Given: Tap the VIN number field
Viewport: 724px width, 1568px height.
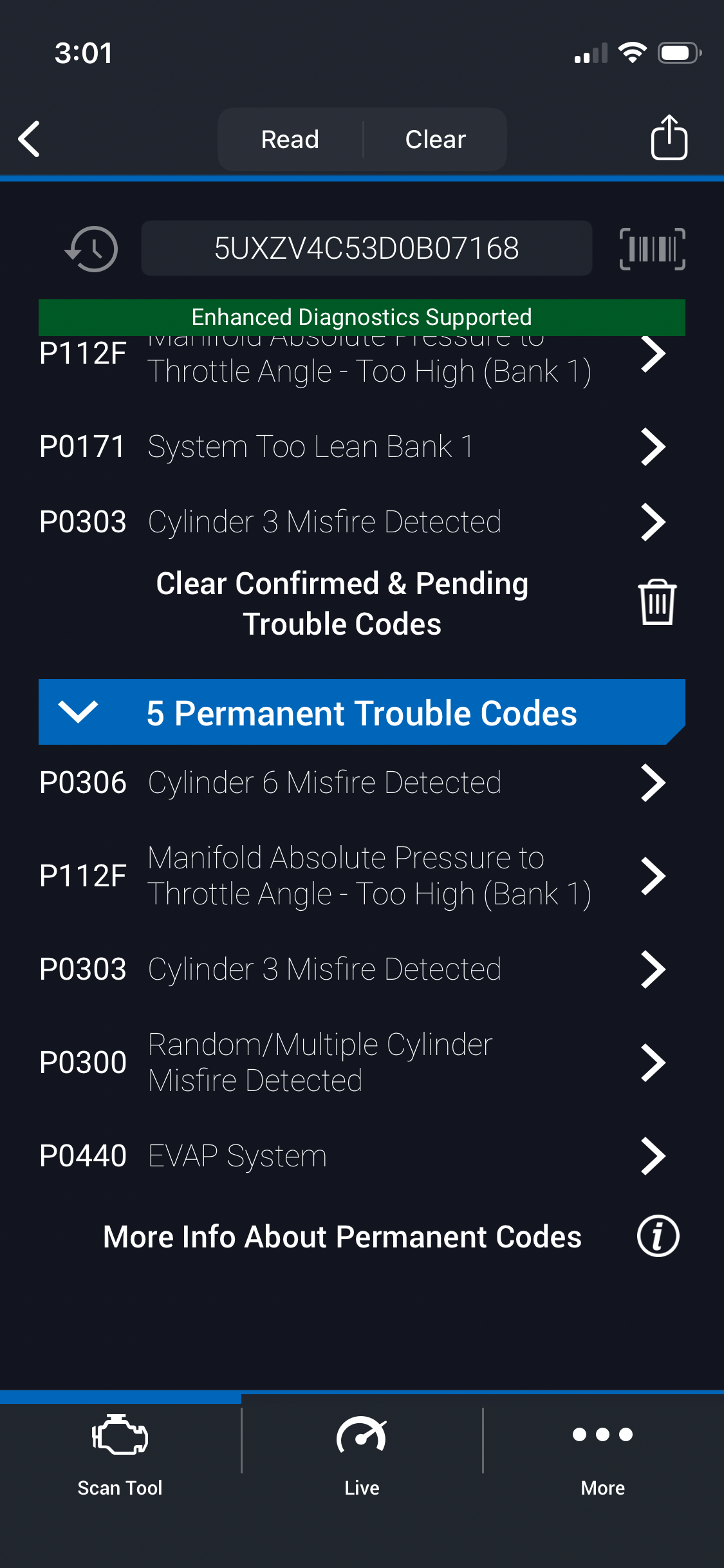Looking at the screenshot, I should click(366, 248).
